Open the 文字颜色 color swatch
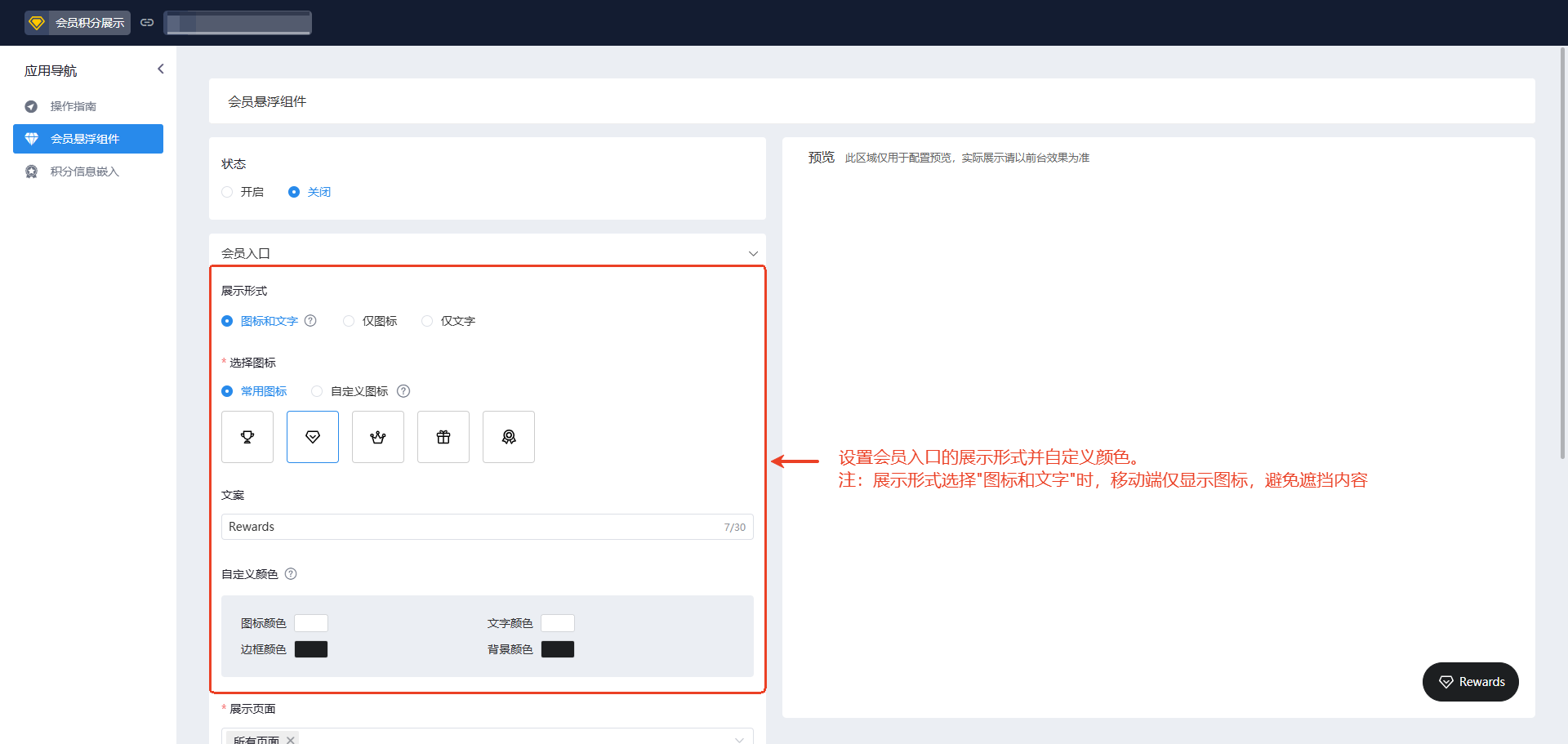This screenshot has width=1568, height=744. pyautogui.click(x=558, y=623)
